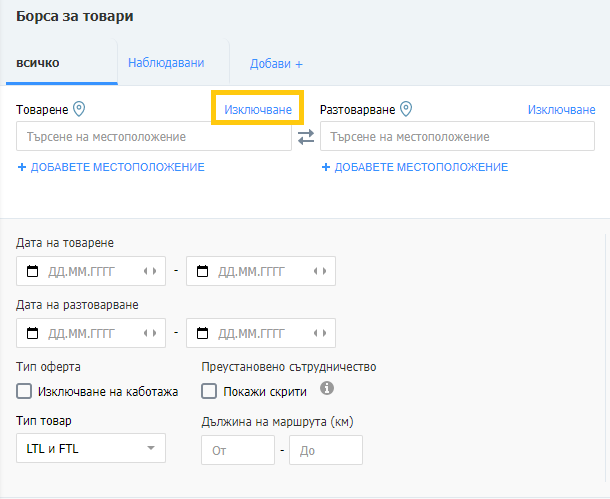
Task: Focus the unloading location search field
Action: [457, 136]
